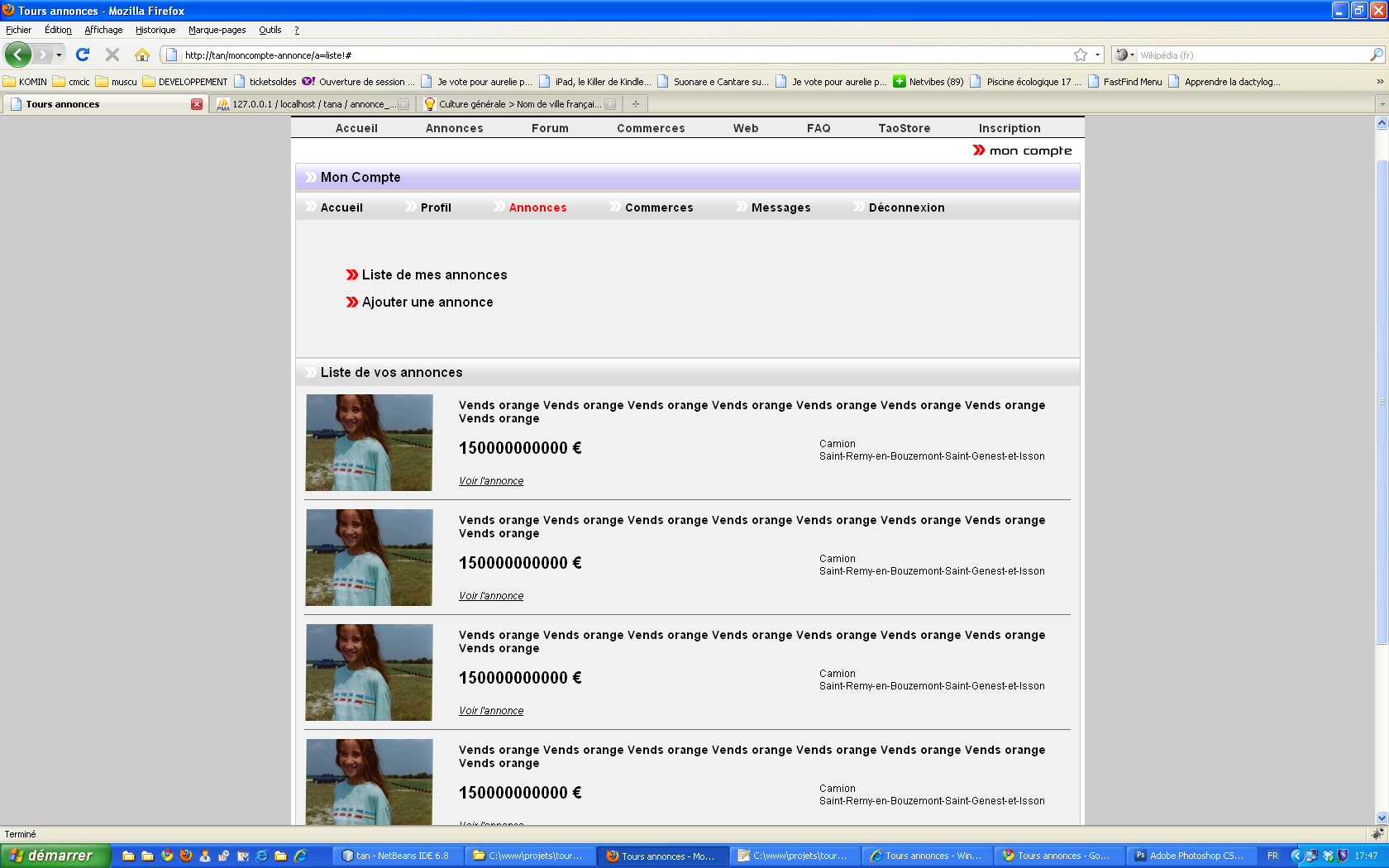1389x868 pixels.
Task: Focus the URL address field
Action: click(627, 55)
